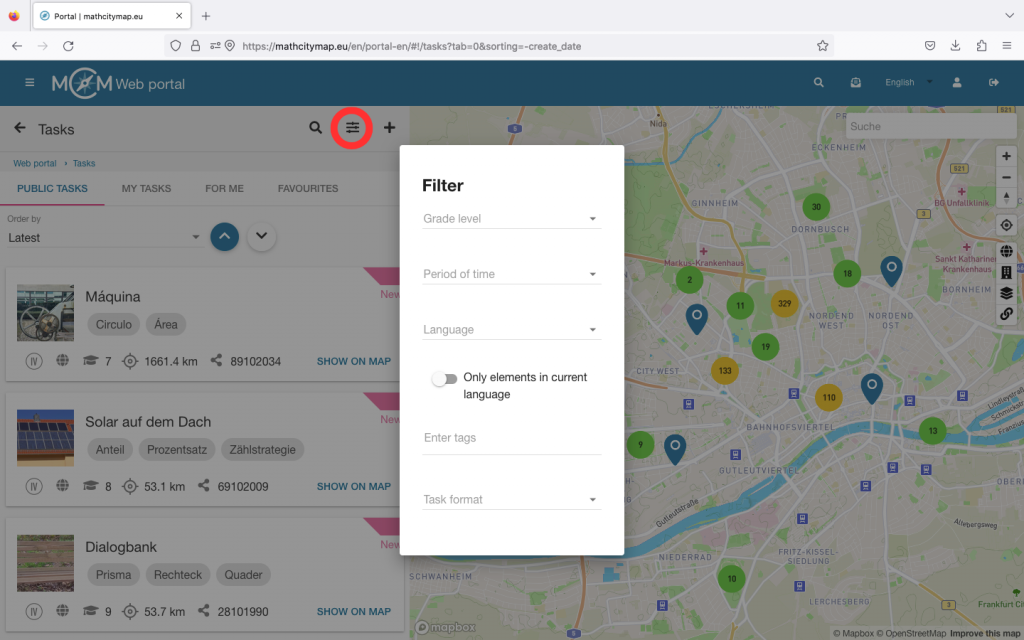Click the locate me map control
The width and height of the screenshot is (1024, 640).
(1006, 225)
